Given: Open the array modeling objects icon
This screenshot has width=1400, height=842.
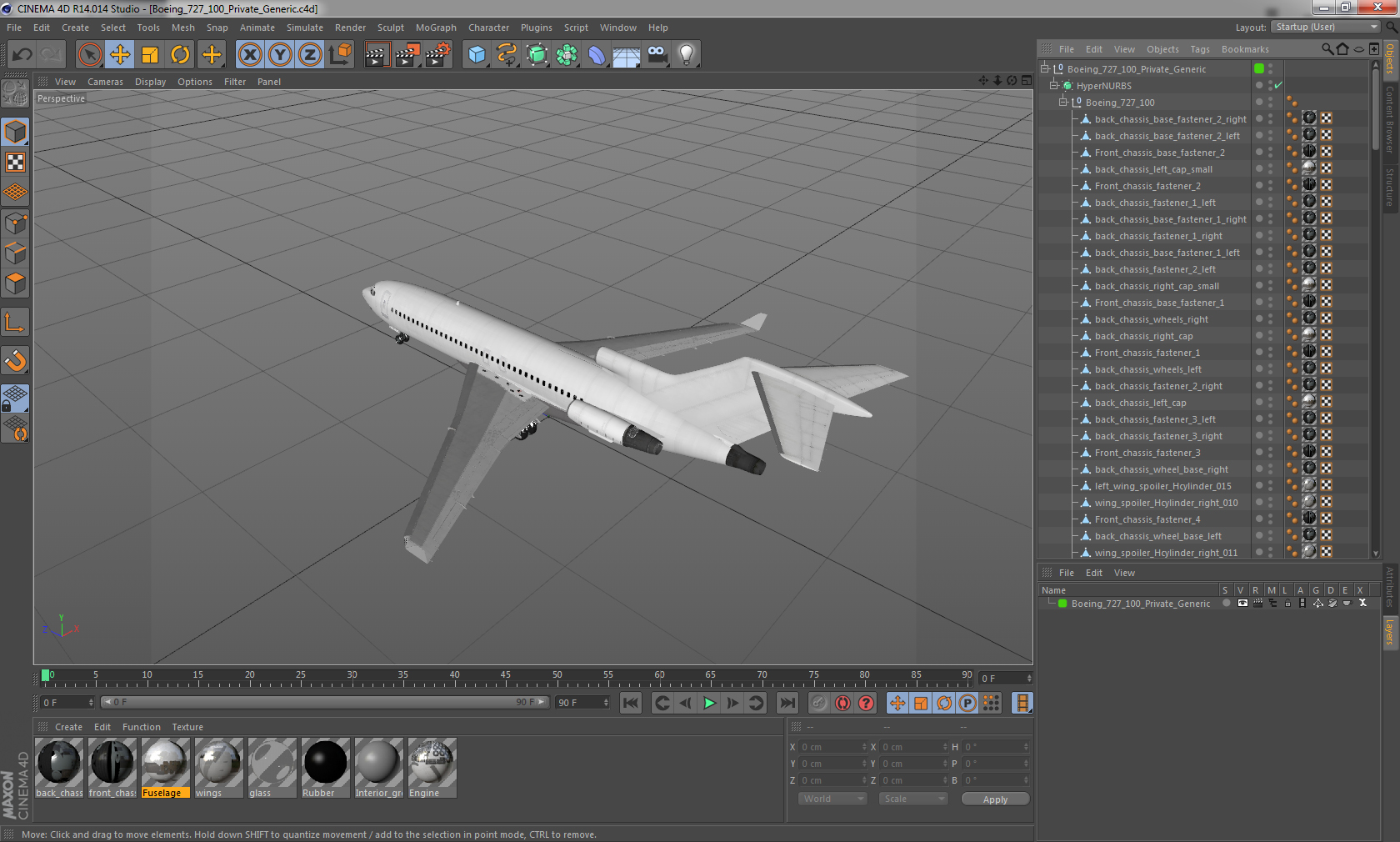Looking at the screenshot, I should pos(567,55).
